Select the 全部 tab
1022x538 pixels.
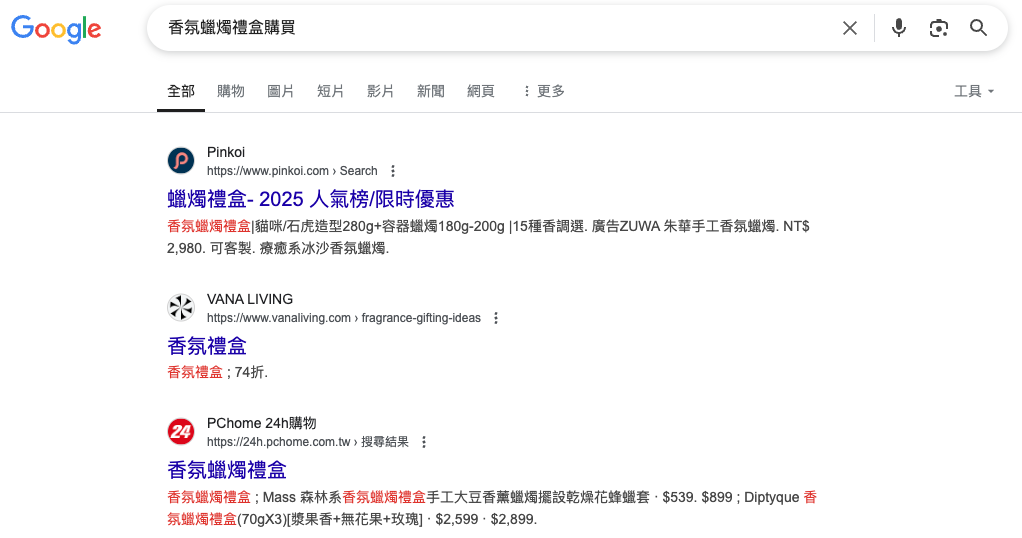pyautogui.click(x=181, y=91)
